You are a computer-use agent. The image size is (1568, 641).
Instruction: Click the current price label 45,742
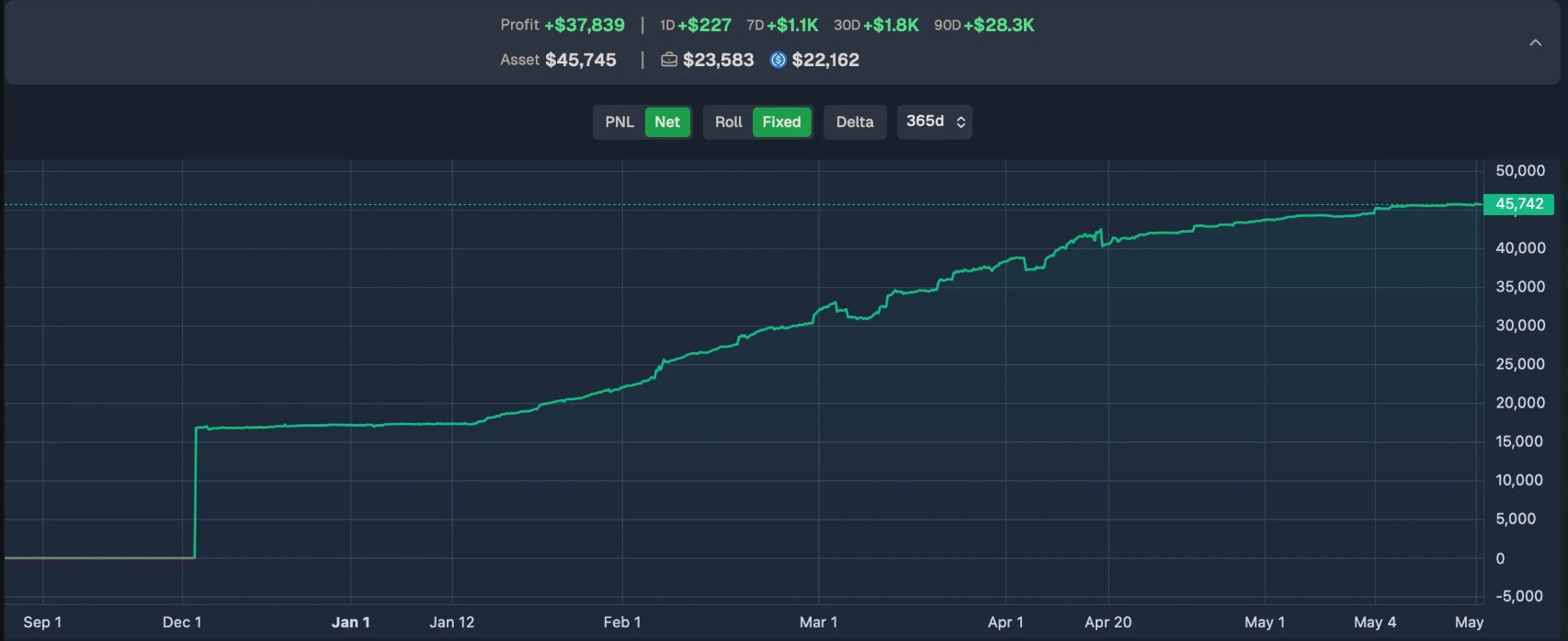click(x=1518, y=204)
